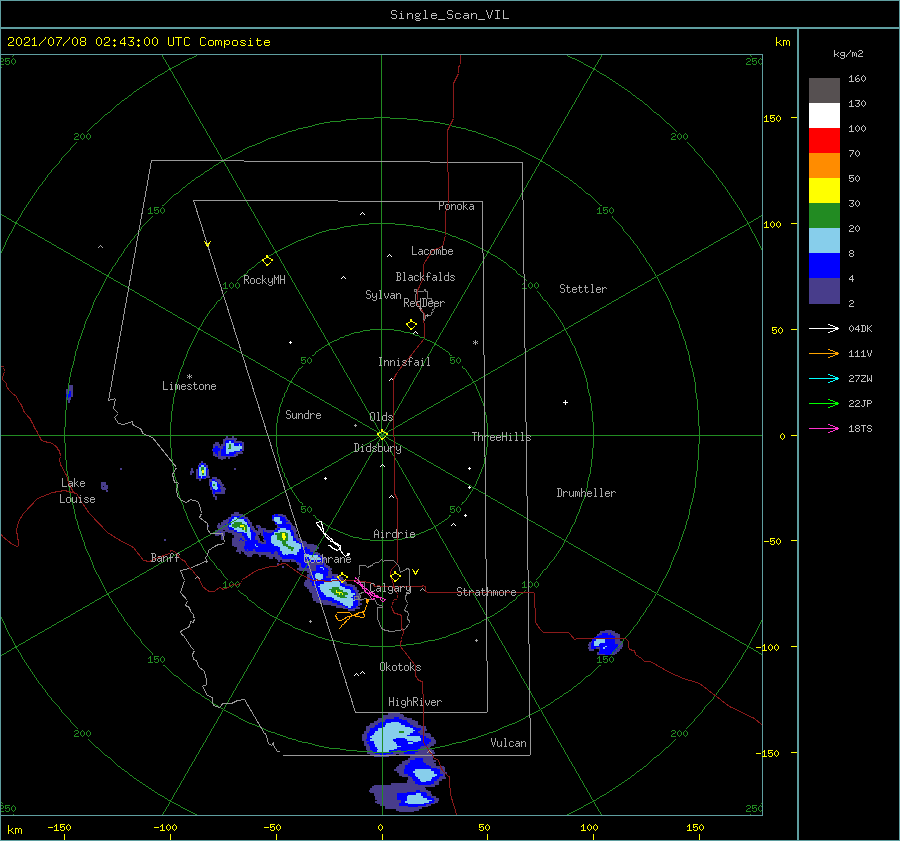Click the white 04DK track arrow
The width and height of the screenshot is (900, 841).
824,328
